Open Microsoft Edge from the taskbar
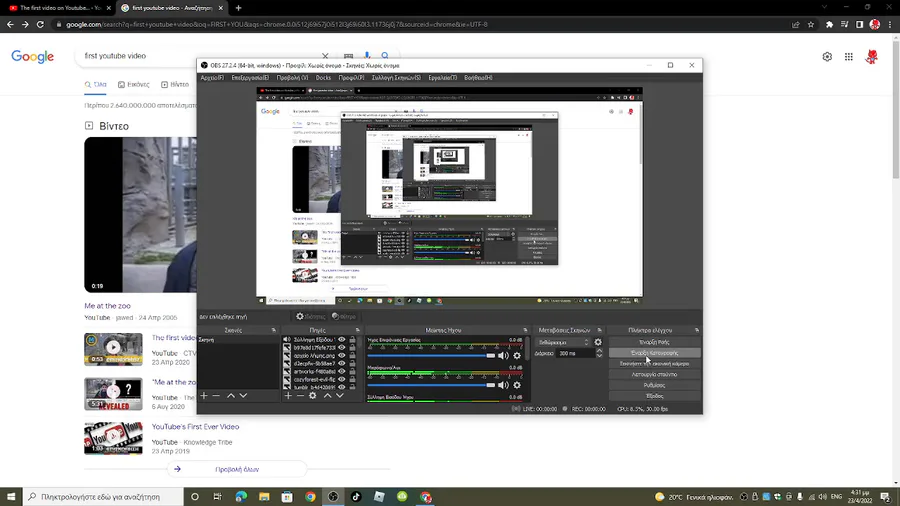This screenshot has width=900, height=506. point(241,497)
